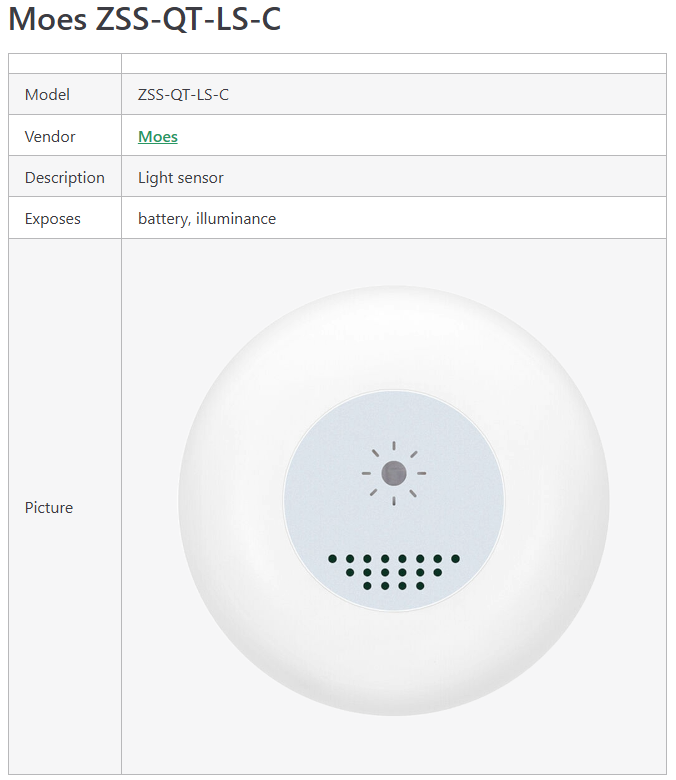Click the blue center disc of sensor
This screenshot has height=780, width=676.
pos(393,500)
